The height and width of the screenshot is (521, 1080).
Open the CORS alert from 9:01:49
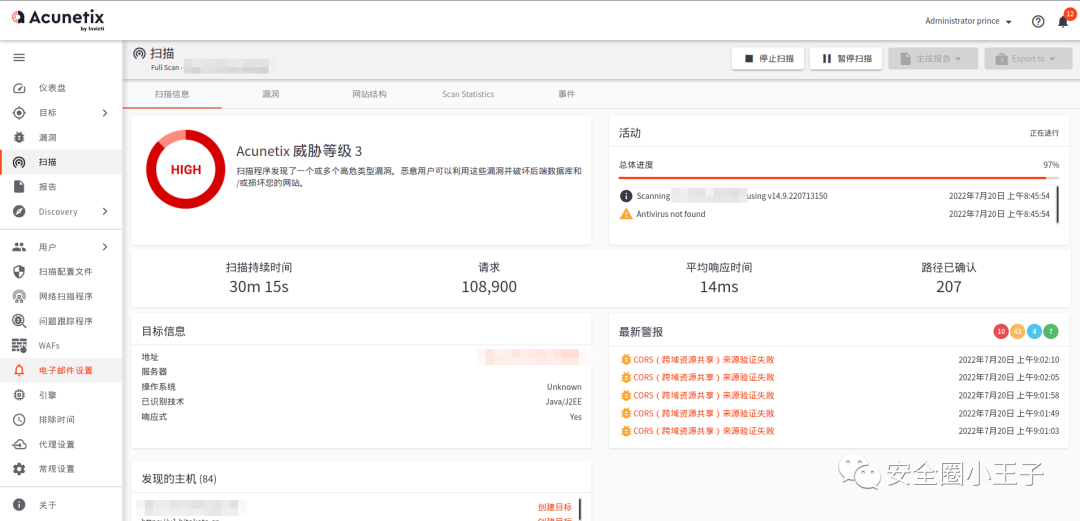coord(704,413)
